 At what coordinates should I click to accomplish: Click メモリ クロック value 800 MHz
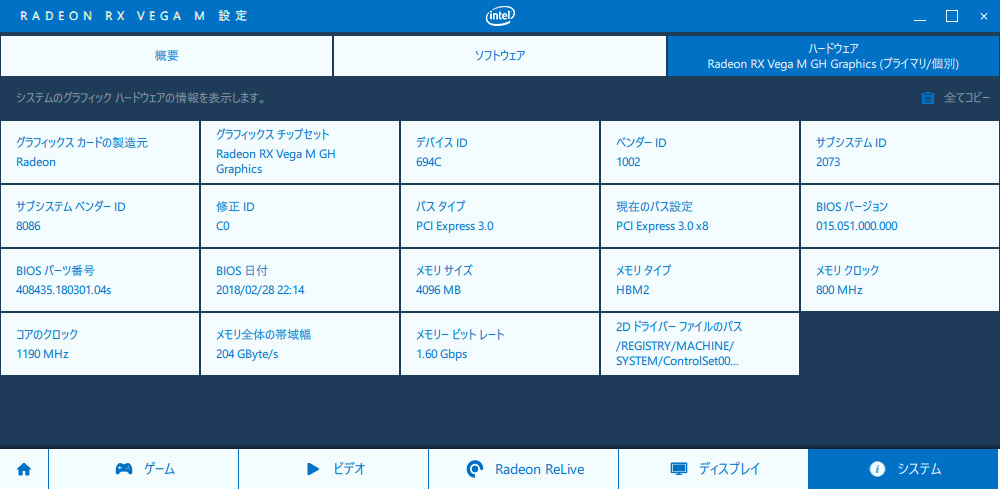pos(839,290)
